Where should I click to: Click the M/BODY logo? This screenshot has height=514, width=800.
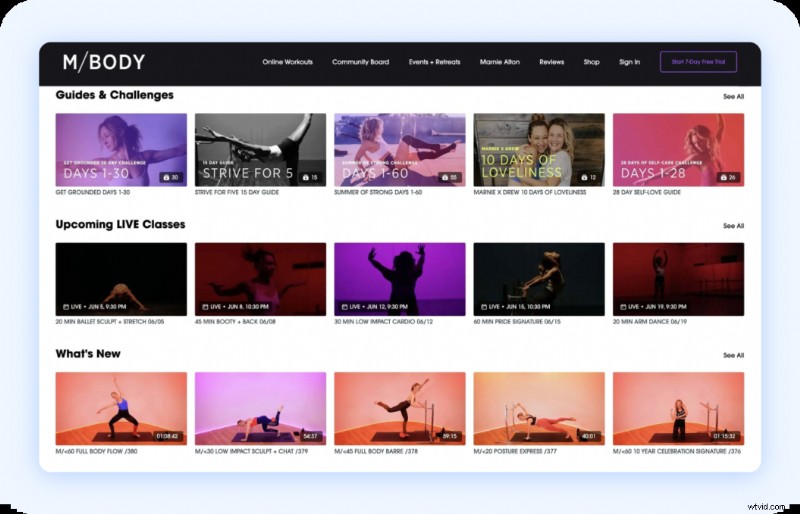point(104,62)
